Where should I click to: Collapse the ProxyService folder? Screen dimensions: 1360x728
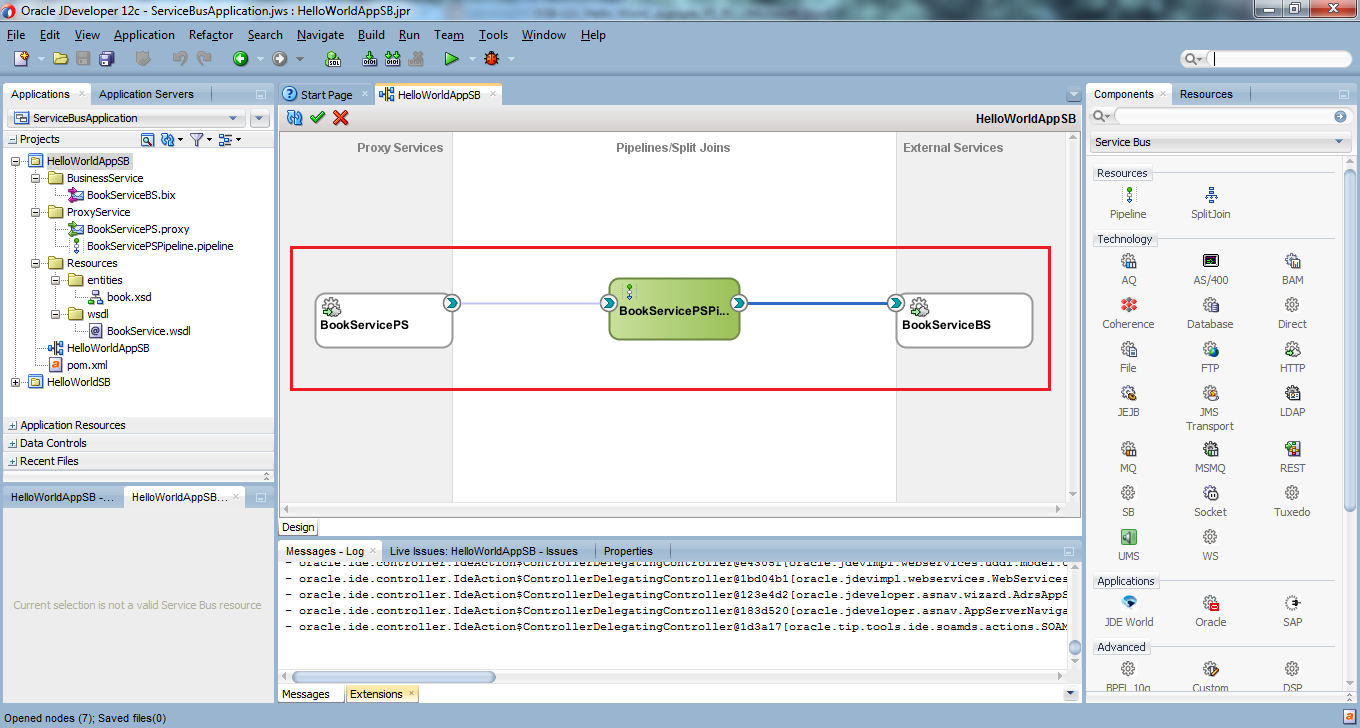[x=35, y=212]
